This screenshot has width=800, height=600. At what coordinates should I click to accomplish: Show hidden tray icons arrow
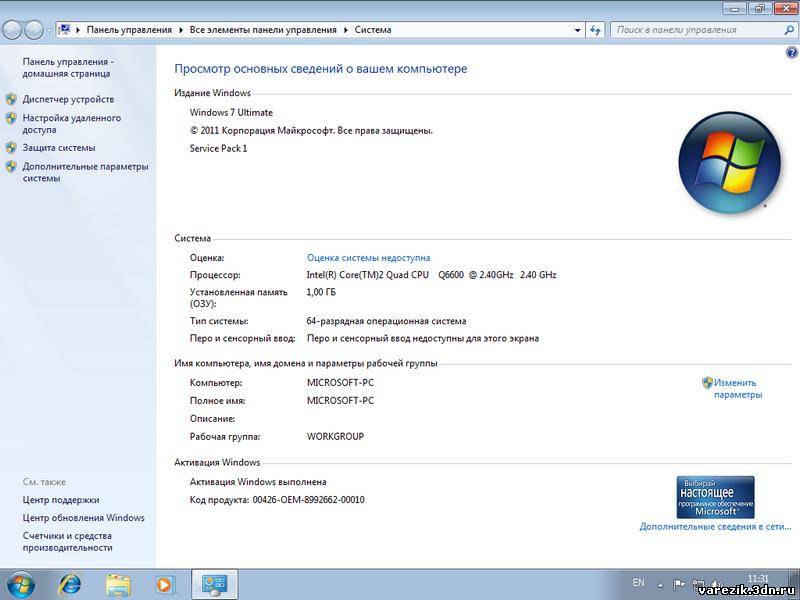point(662,584)
